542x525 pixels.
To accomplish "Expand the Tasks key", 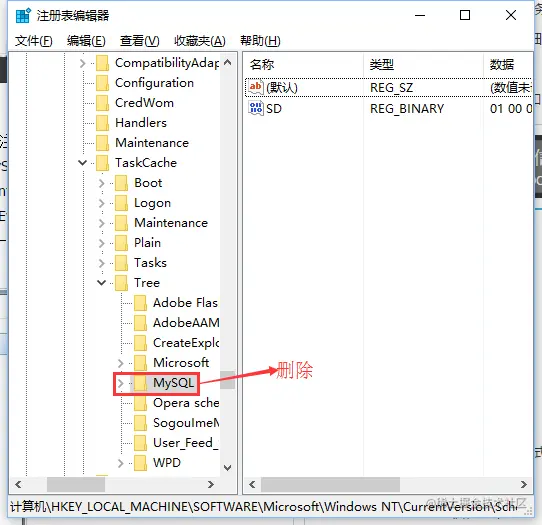I will click(x=102, y=263).
